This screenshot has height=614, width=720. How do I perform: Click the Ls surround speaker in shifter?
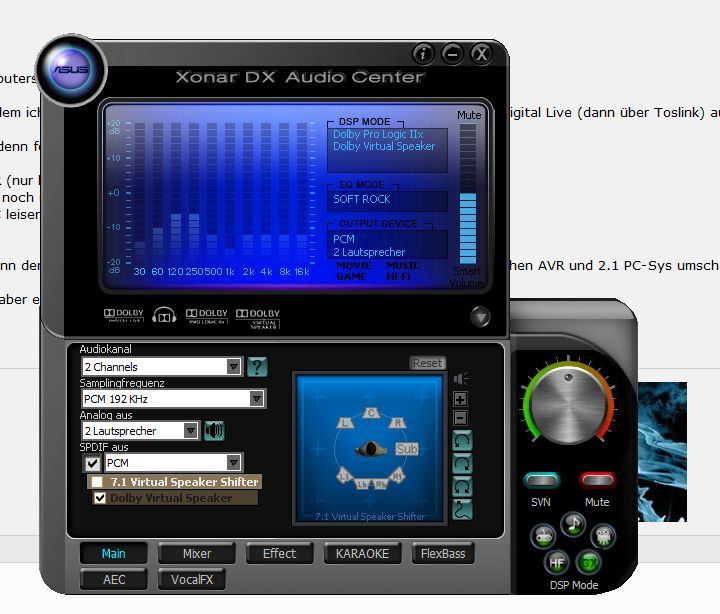tap(345, 475)
